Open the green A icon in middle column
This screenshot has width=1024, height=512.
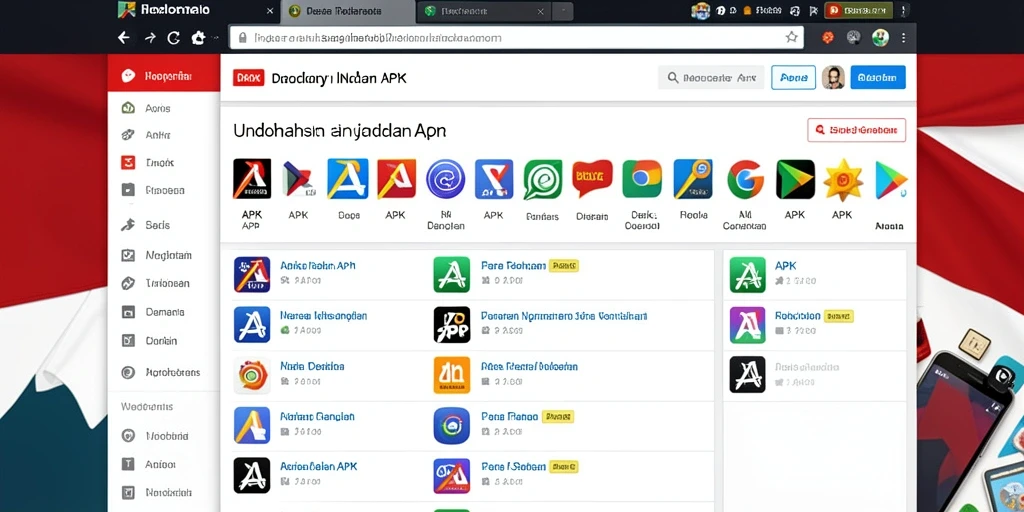[x=452, y=274]
